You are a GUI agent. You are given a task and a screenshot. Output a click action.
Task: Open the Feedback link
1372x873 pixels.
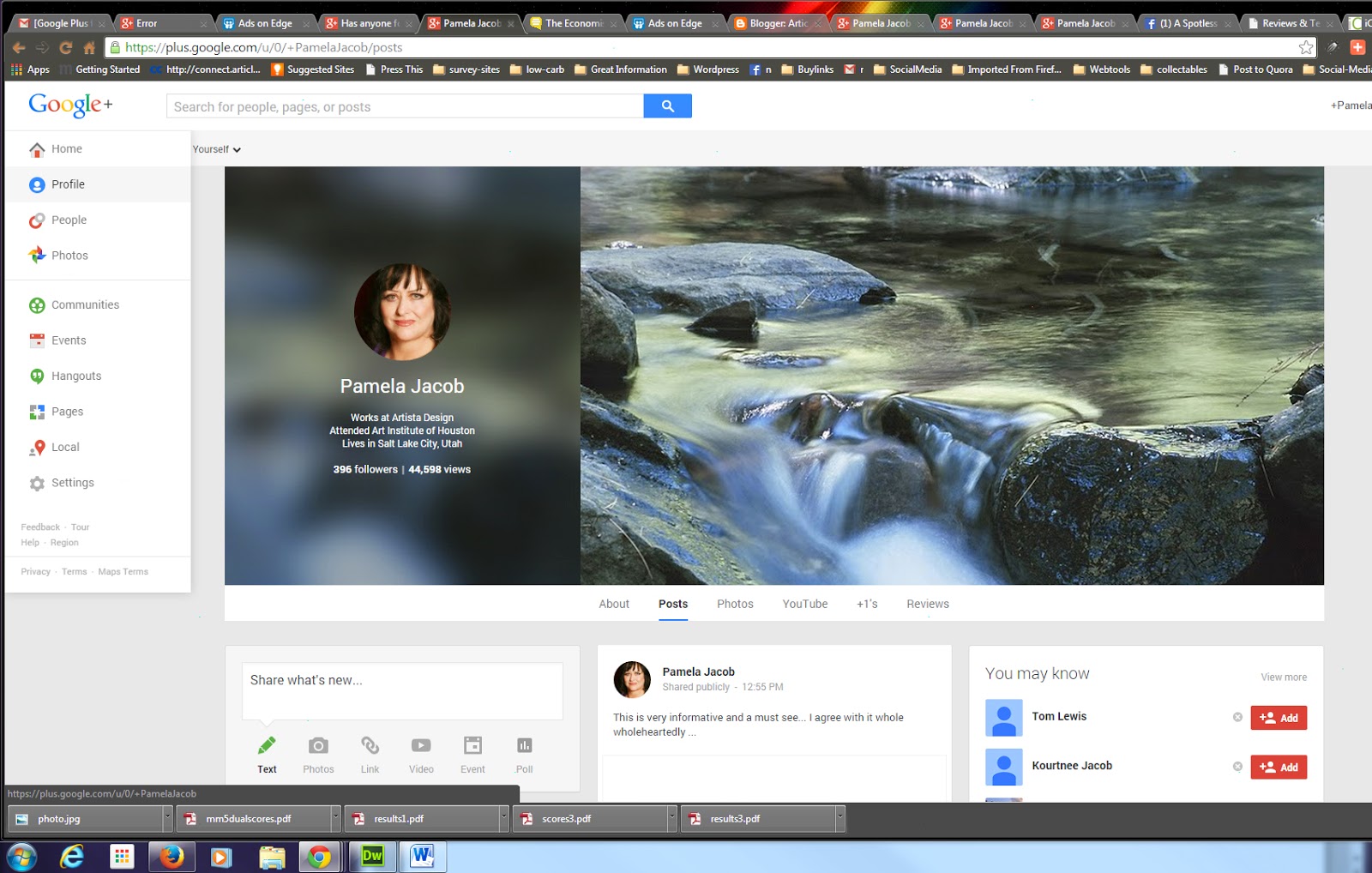pos(40,527)
